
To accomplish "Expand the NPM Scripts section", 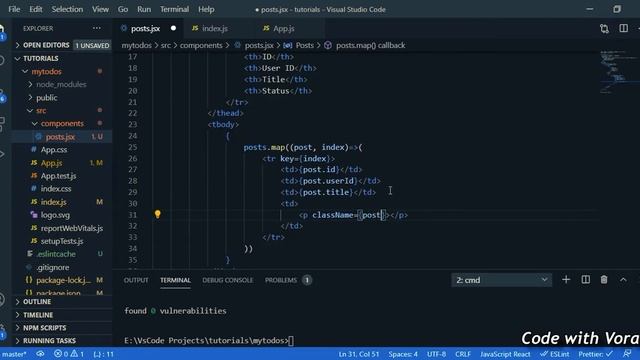I will pos(62,328).
